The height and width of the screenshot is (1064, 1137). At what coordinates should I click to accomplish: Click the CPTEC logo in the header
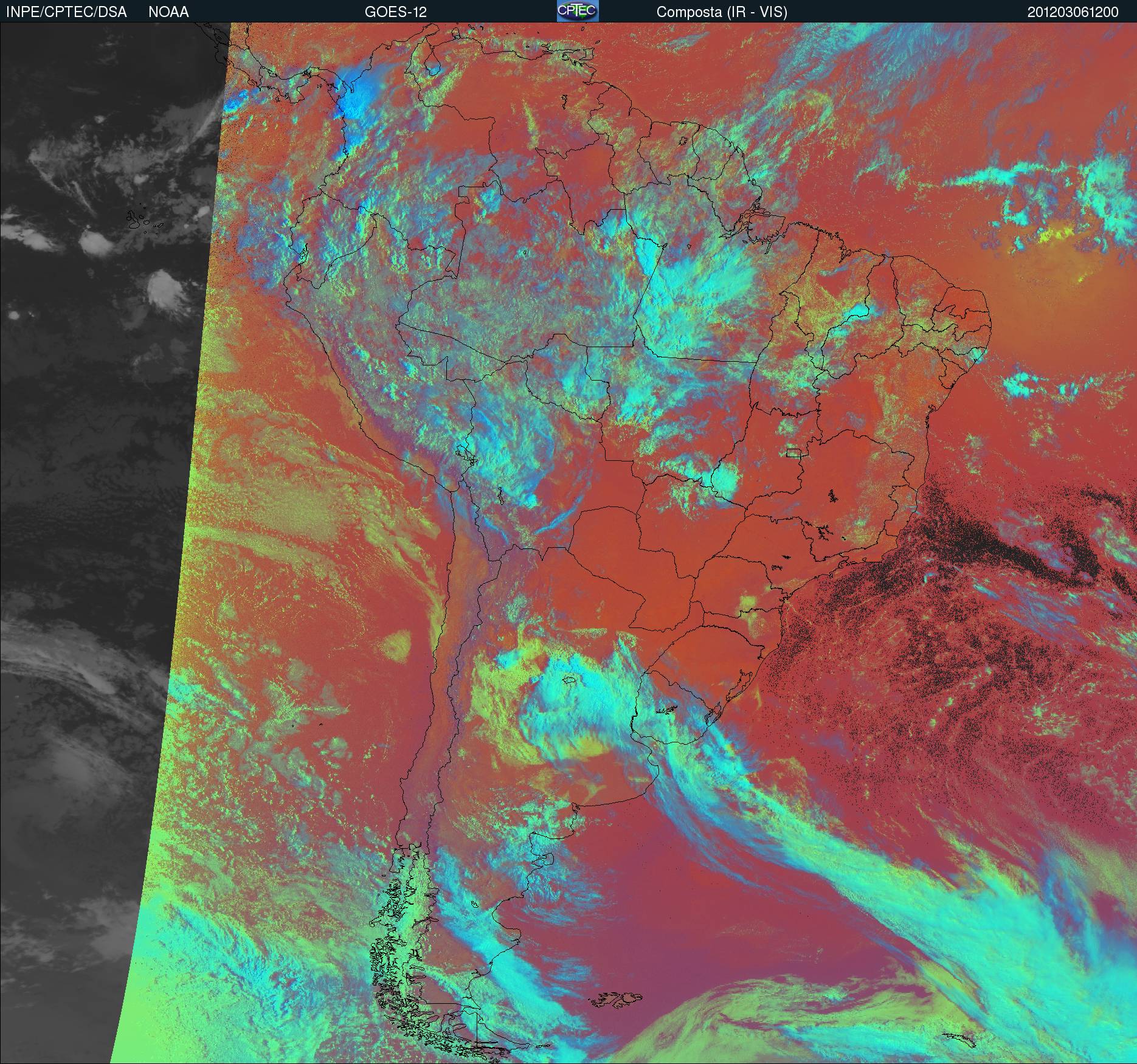(578, 11)
